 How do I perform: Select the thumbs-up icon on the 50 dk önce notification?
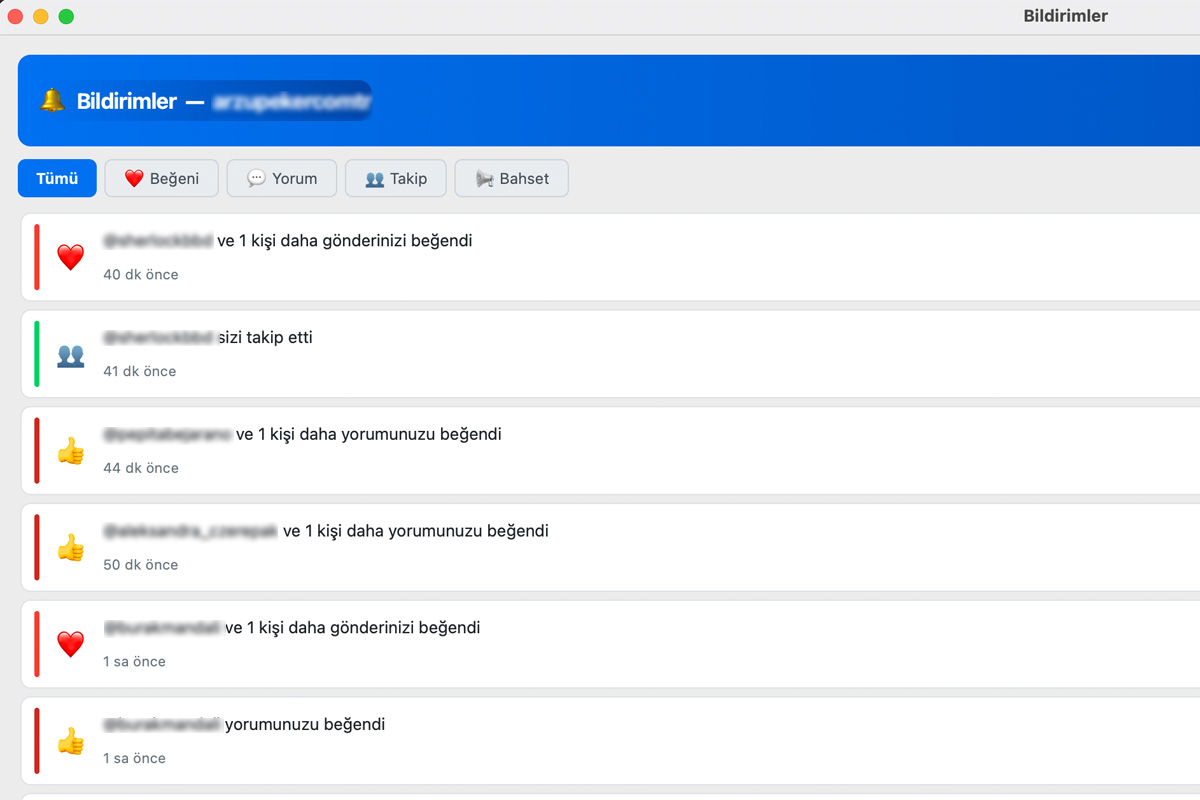[70, 548]
